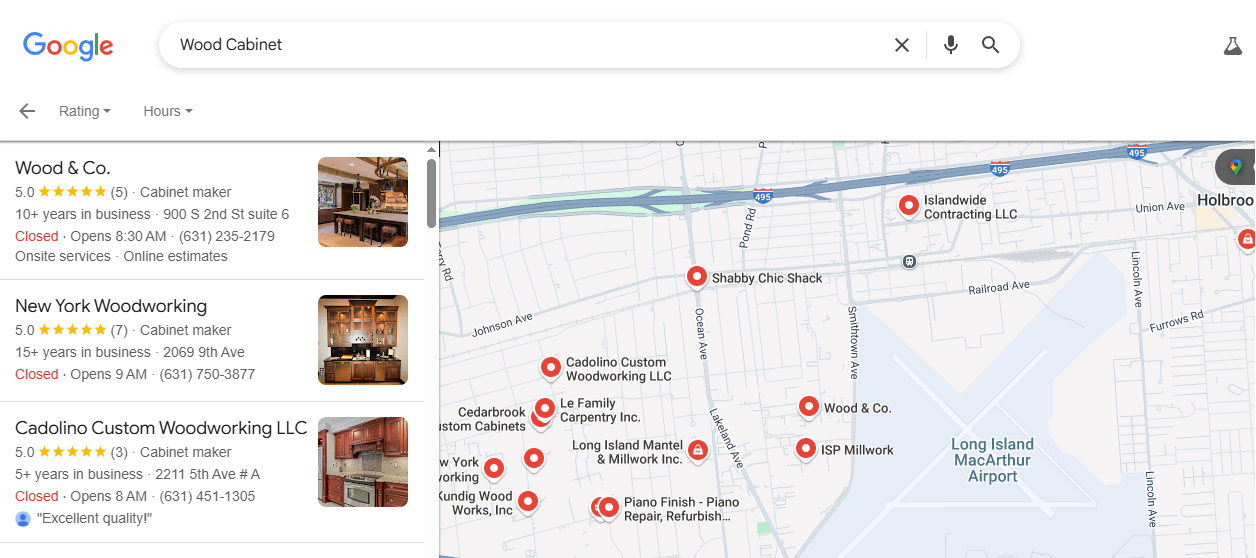Open Search Labs flask icon

[1232, 45]
